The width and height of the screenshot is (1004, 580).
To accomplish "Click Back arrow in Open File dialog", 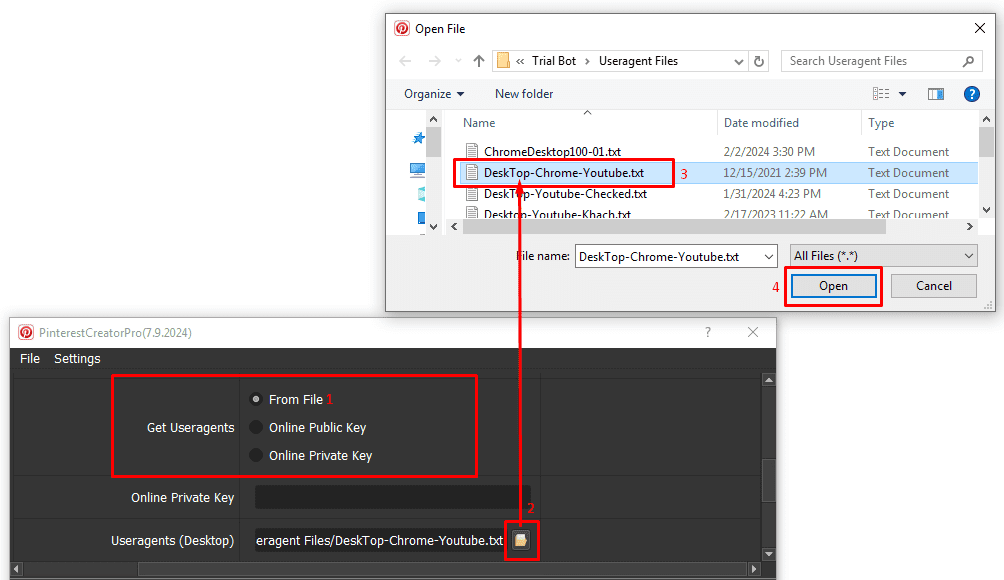I will click(x=405, y=61).
